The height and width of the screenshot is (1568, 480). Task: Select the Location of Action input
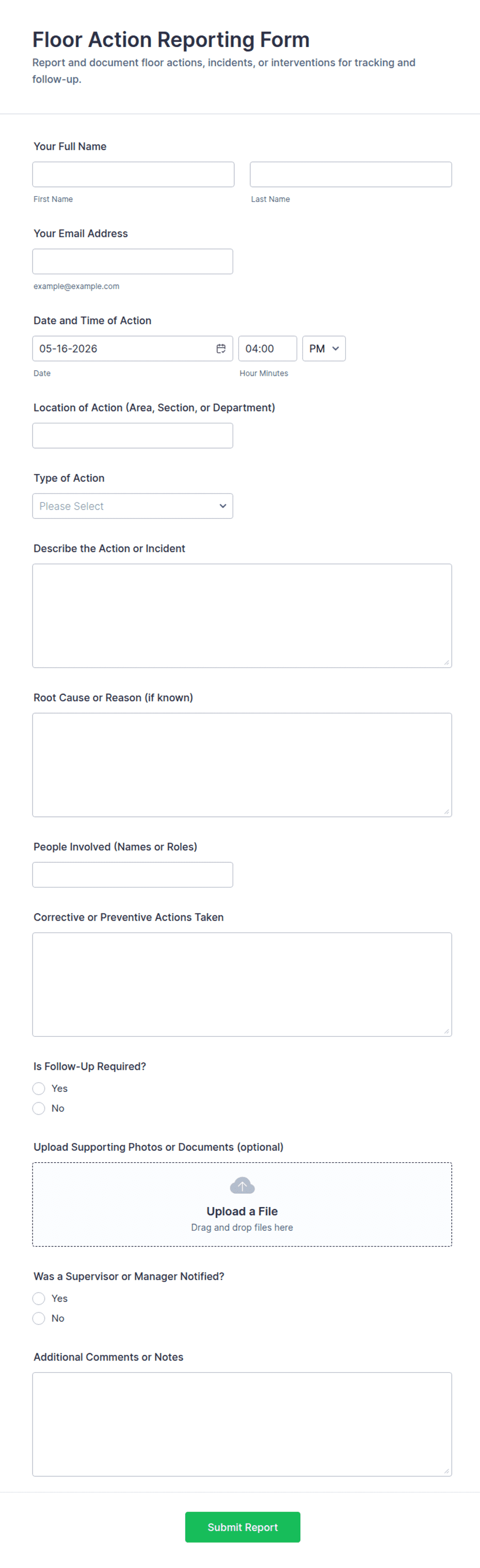point(133,435)
